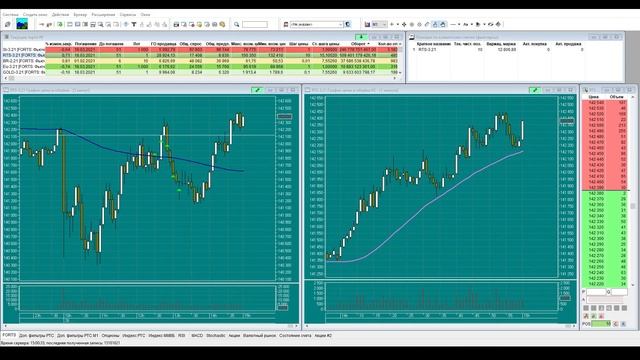Click left chart's bottom horizontal scrollbar
This screenshot has height=360, width=640.
pyautogui.click(x=151, y=326)
